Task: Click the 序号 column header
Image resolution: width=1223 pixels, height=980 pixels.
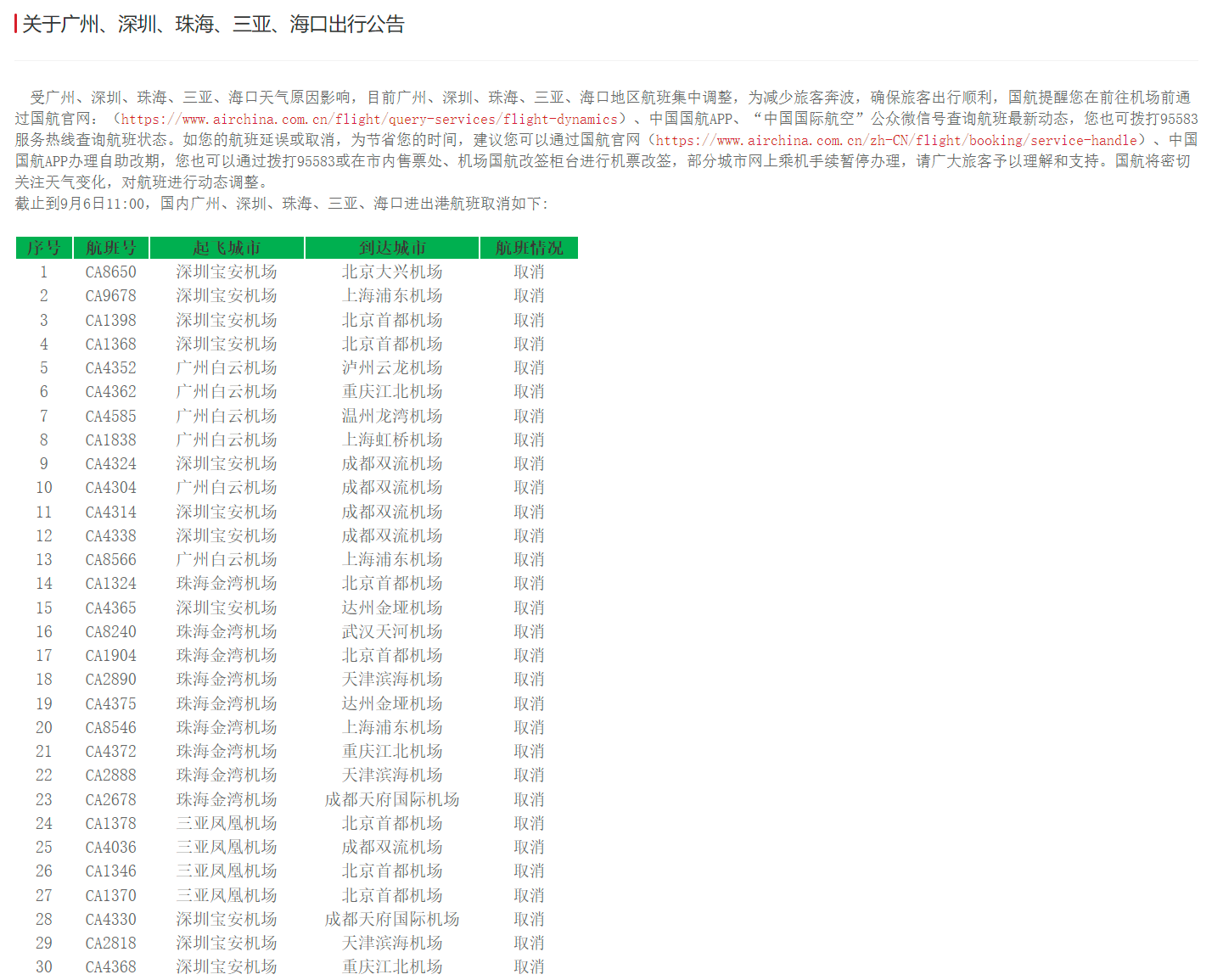Action: (44, 248)
